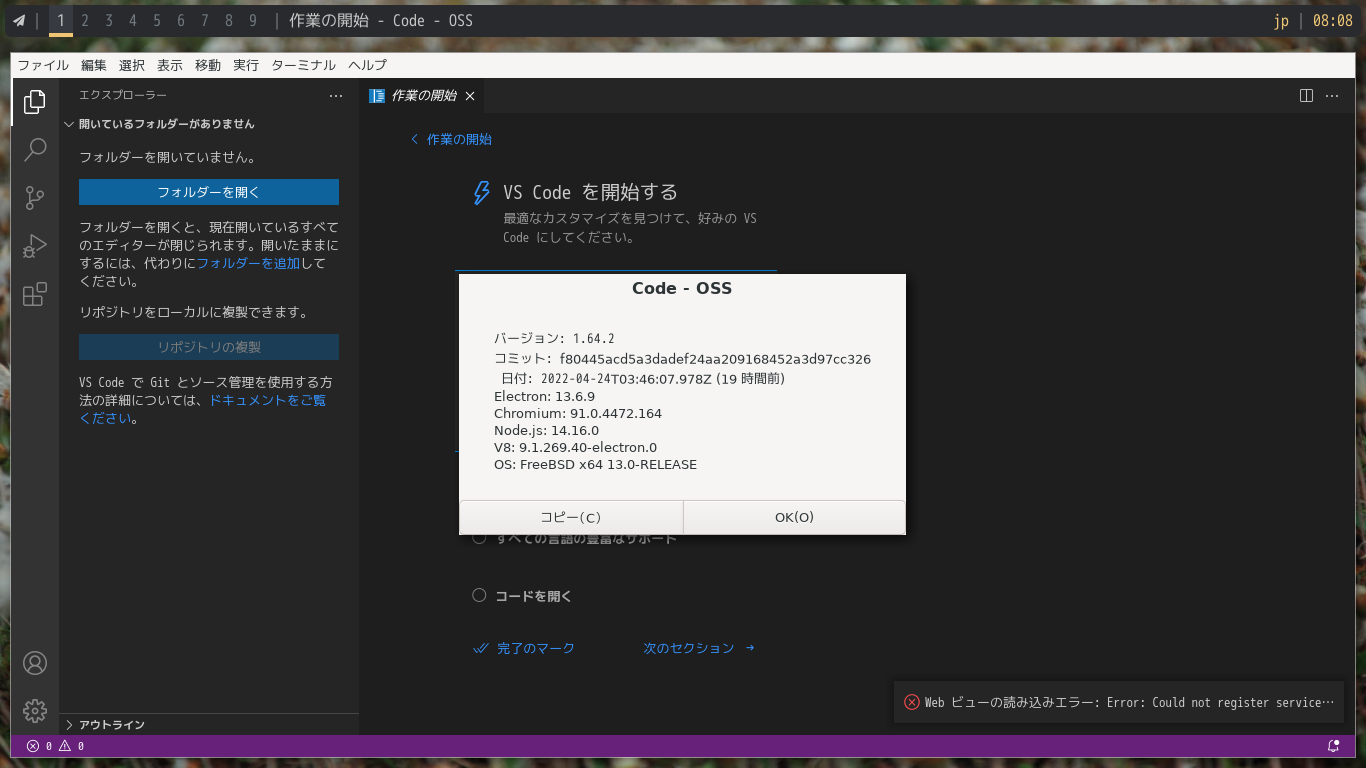The width and height of the screenshot is (1366, 768).
Task: Open the ターミナル menu
Action: point(304,65)
